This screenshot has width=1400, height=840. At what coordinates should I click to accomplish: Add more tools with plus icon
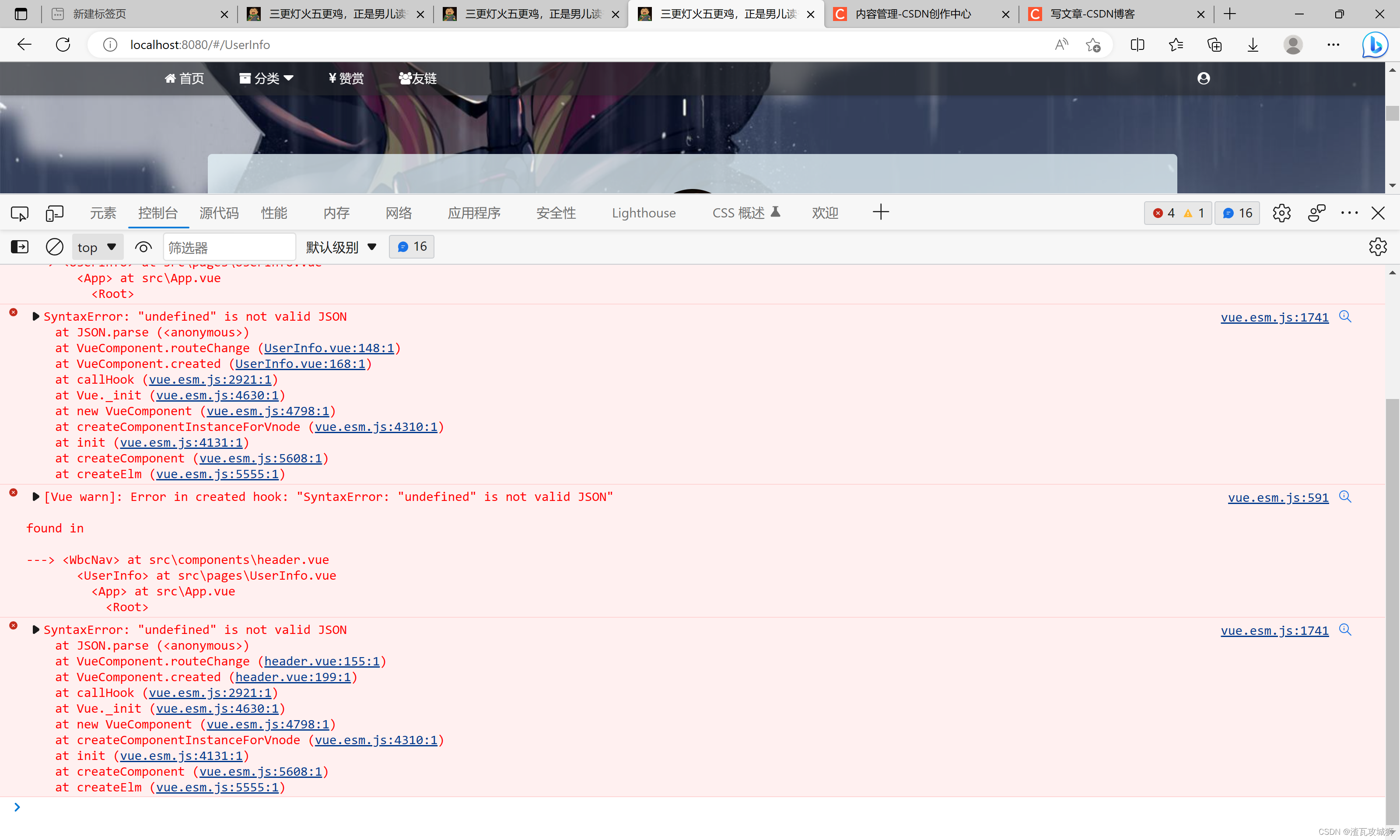coord(881,212)
